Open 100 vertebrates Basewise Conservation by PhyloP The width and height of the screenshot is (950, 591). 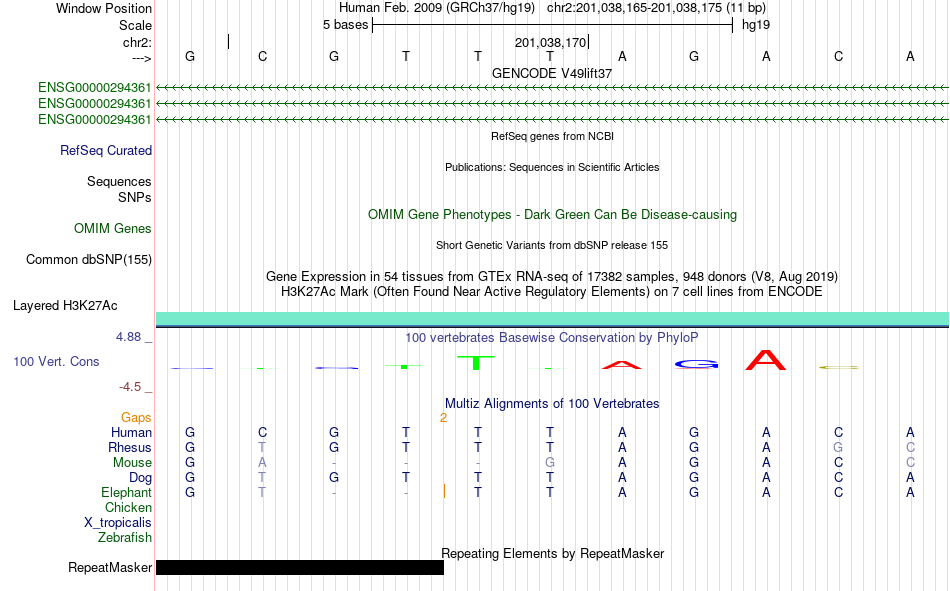(x=552, y=338)
